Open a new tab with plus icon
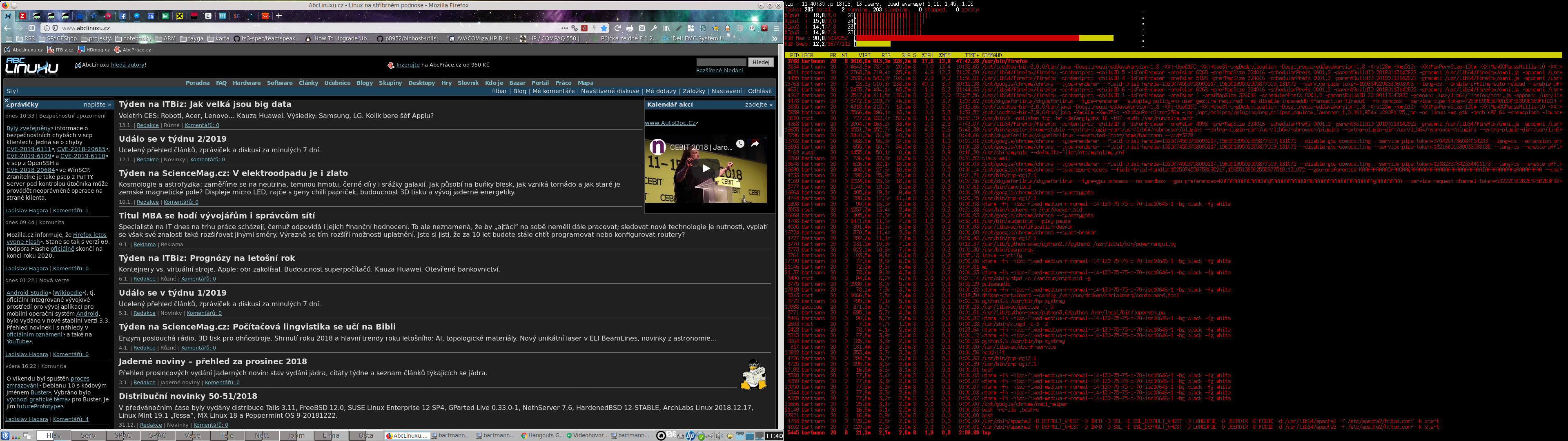This screenshot has width=1568, height=441. tap(279, 16)
